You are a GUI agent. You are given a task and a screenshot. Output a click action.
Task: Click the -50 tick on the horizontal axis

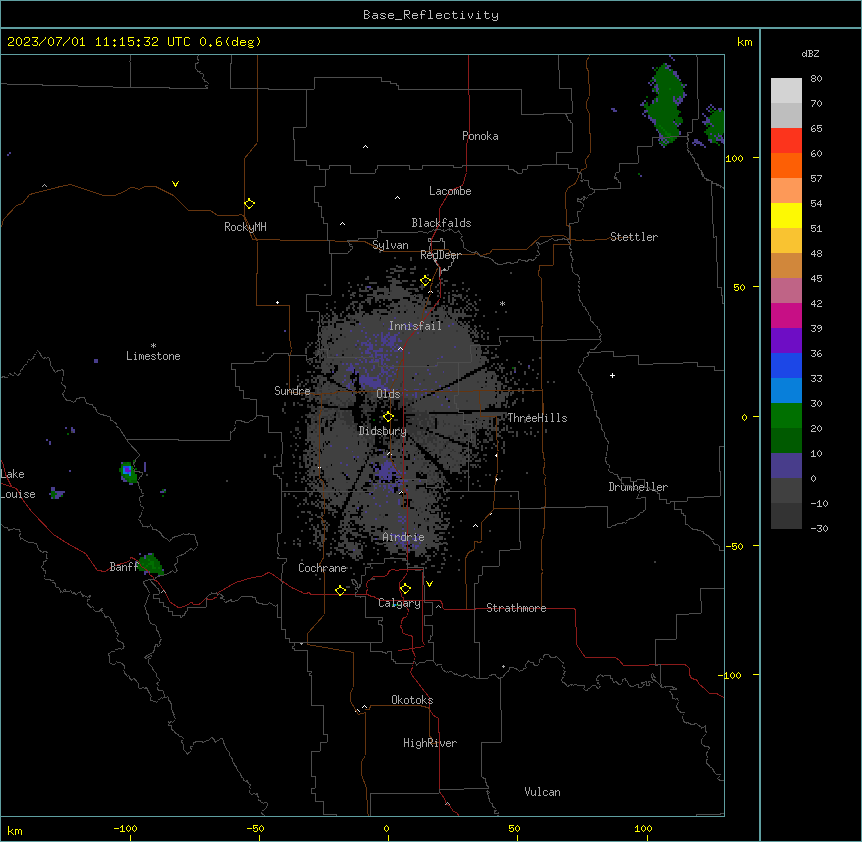point(256,828)
